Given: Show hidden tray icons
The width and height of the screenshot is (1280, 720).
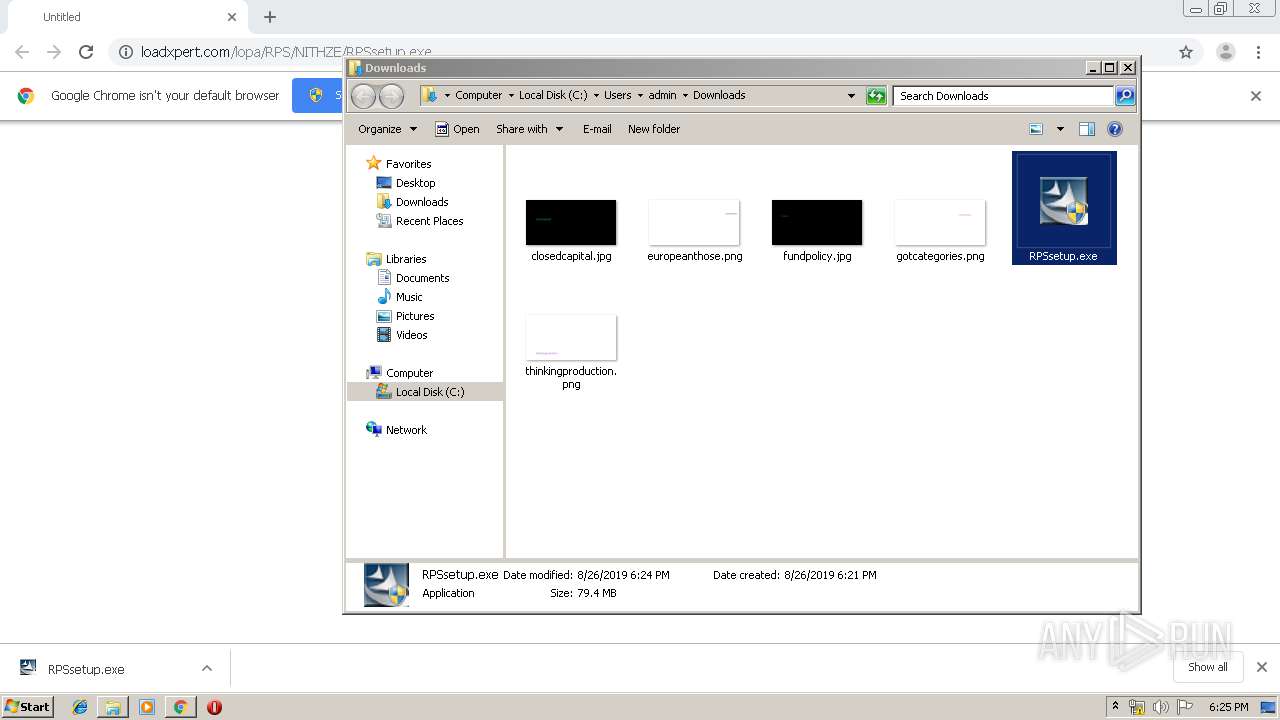Looking at the screenshot, I should tap(1116, 707).
